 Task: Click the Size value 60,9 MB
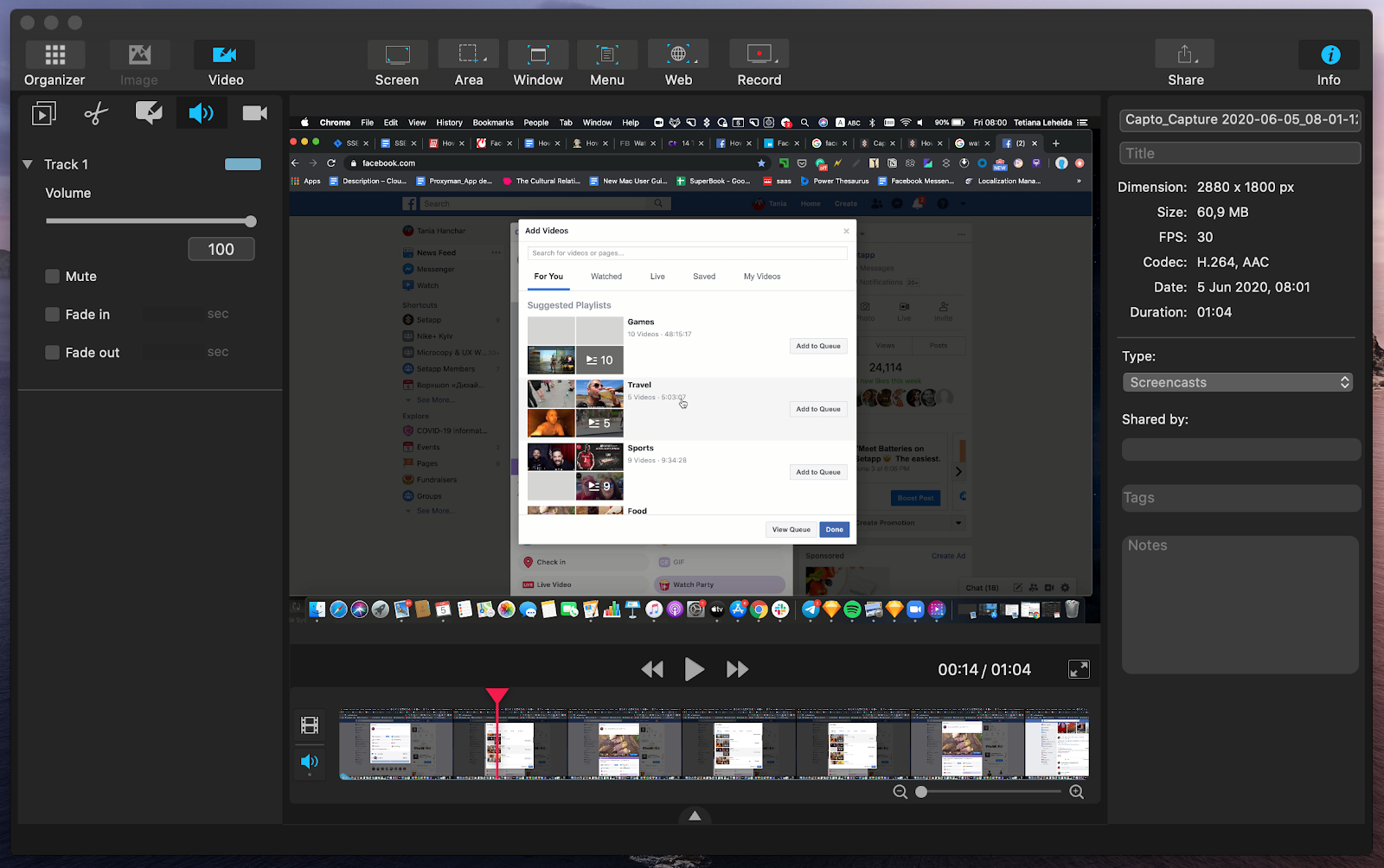click(x=1222, y=212)
